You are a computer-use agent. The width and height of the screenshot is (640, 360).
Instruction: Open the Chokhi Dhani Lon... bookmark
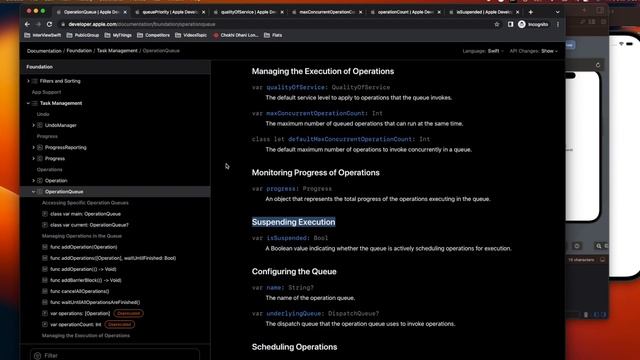tap(236, 35)
